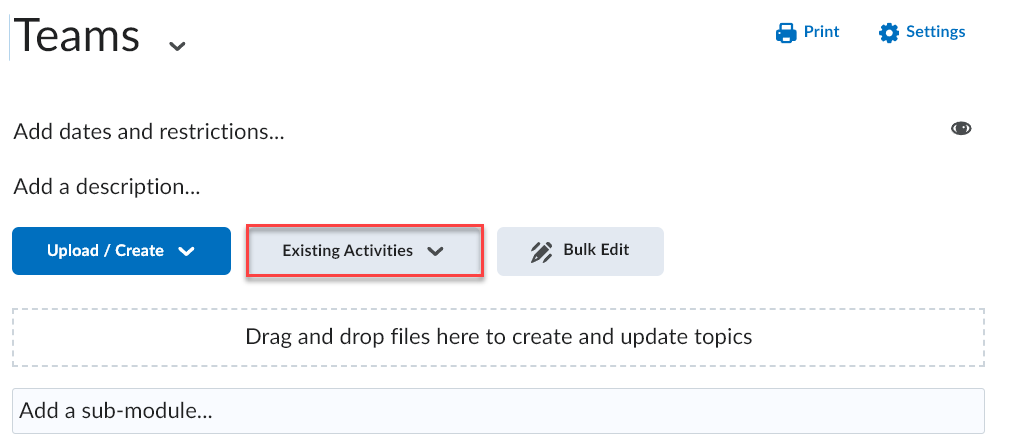Open the Existing Activities menu button
This screenshot has height=446, width=1012.
point(365,251)
